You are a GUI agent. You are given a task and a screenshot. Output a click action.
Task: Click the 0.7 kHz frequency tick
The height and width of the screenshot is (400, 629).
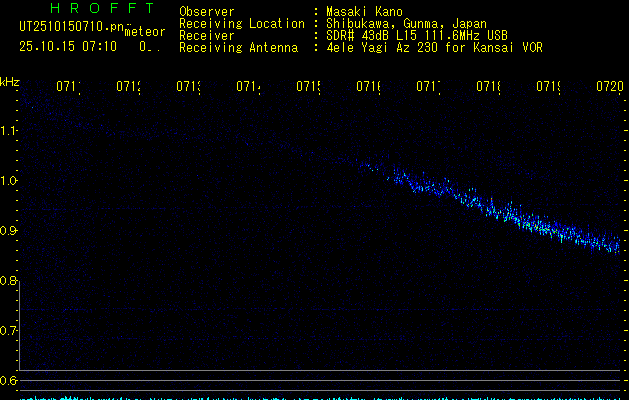pyautogui.click(x=9, y=331)
